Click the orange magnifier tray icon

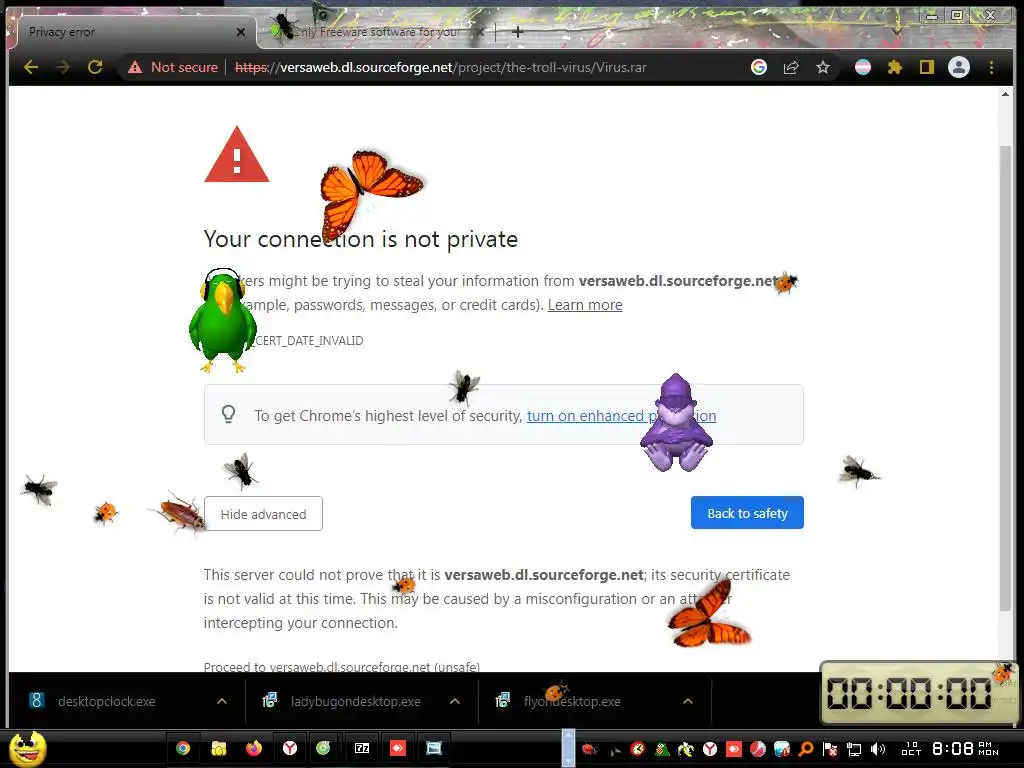click(x=806, y=749)
